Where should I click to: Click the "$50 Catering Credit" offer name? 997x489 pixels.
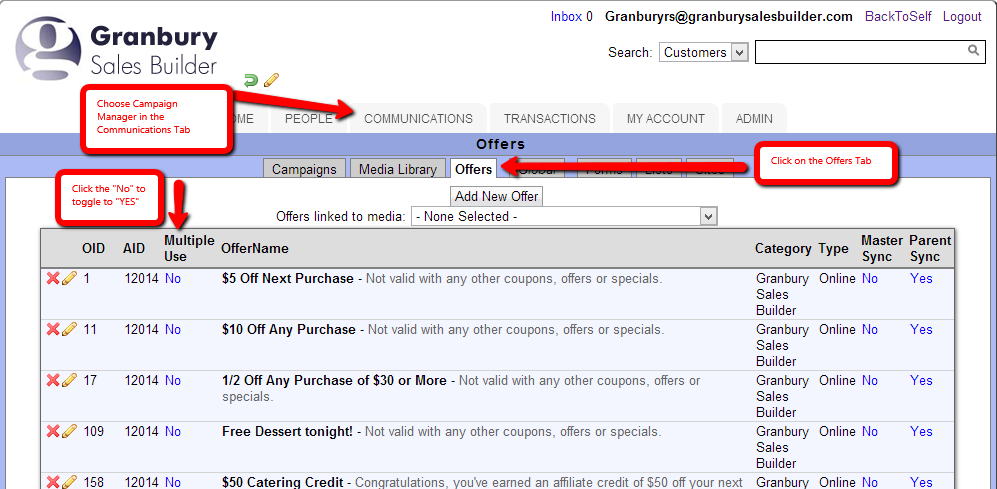[283, 482]
